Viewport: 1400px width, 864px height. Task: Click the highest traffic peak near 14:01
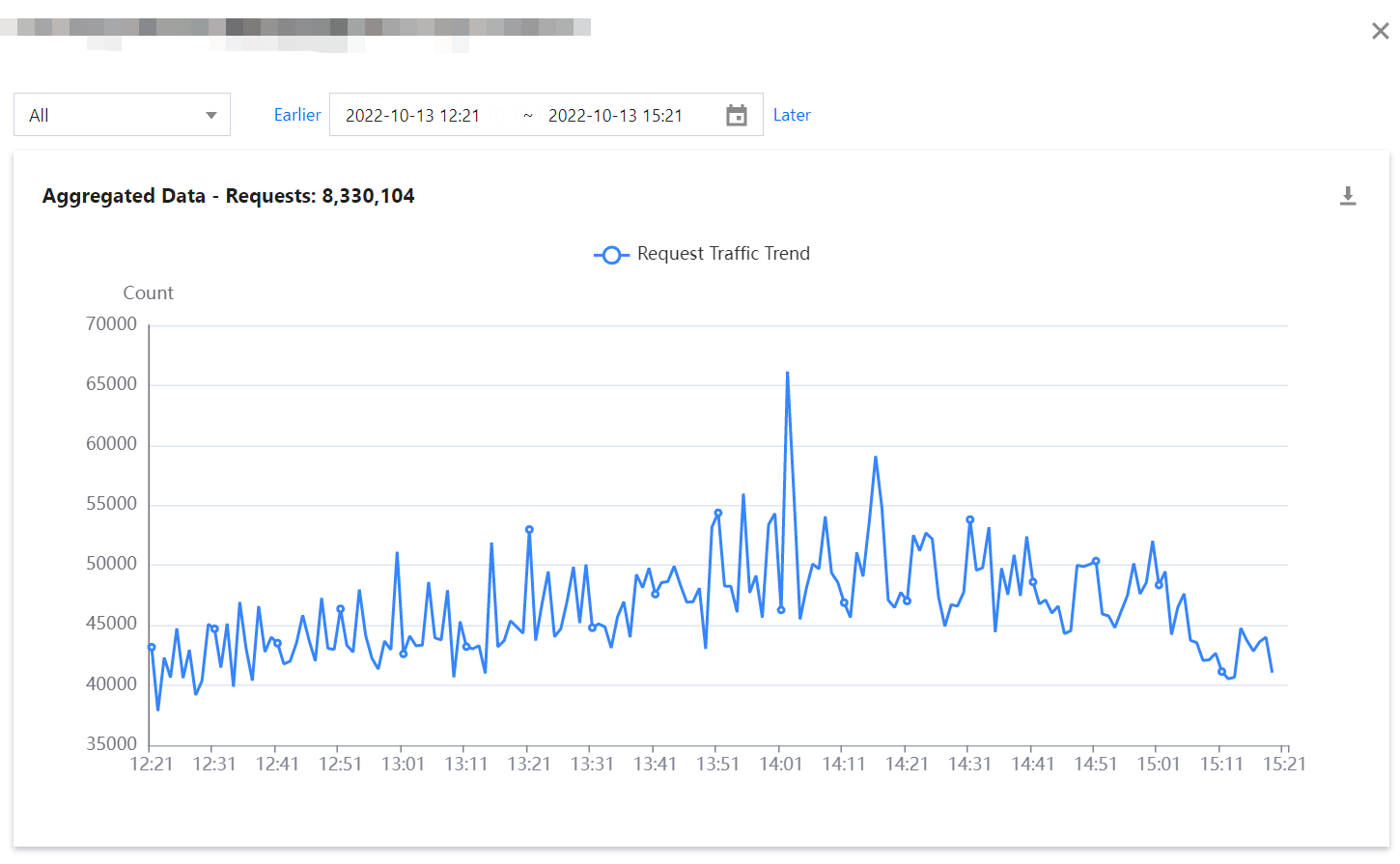tap(787, 373)
